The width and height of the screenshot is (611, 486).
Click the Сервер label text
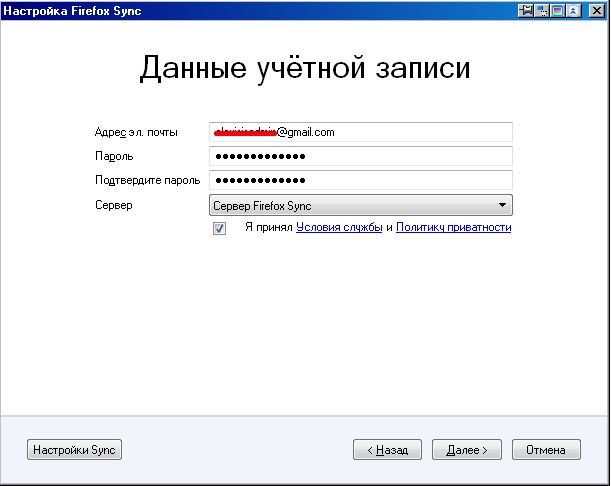[114, 205]
